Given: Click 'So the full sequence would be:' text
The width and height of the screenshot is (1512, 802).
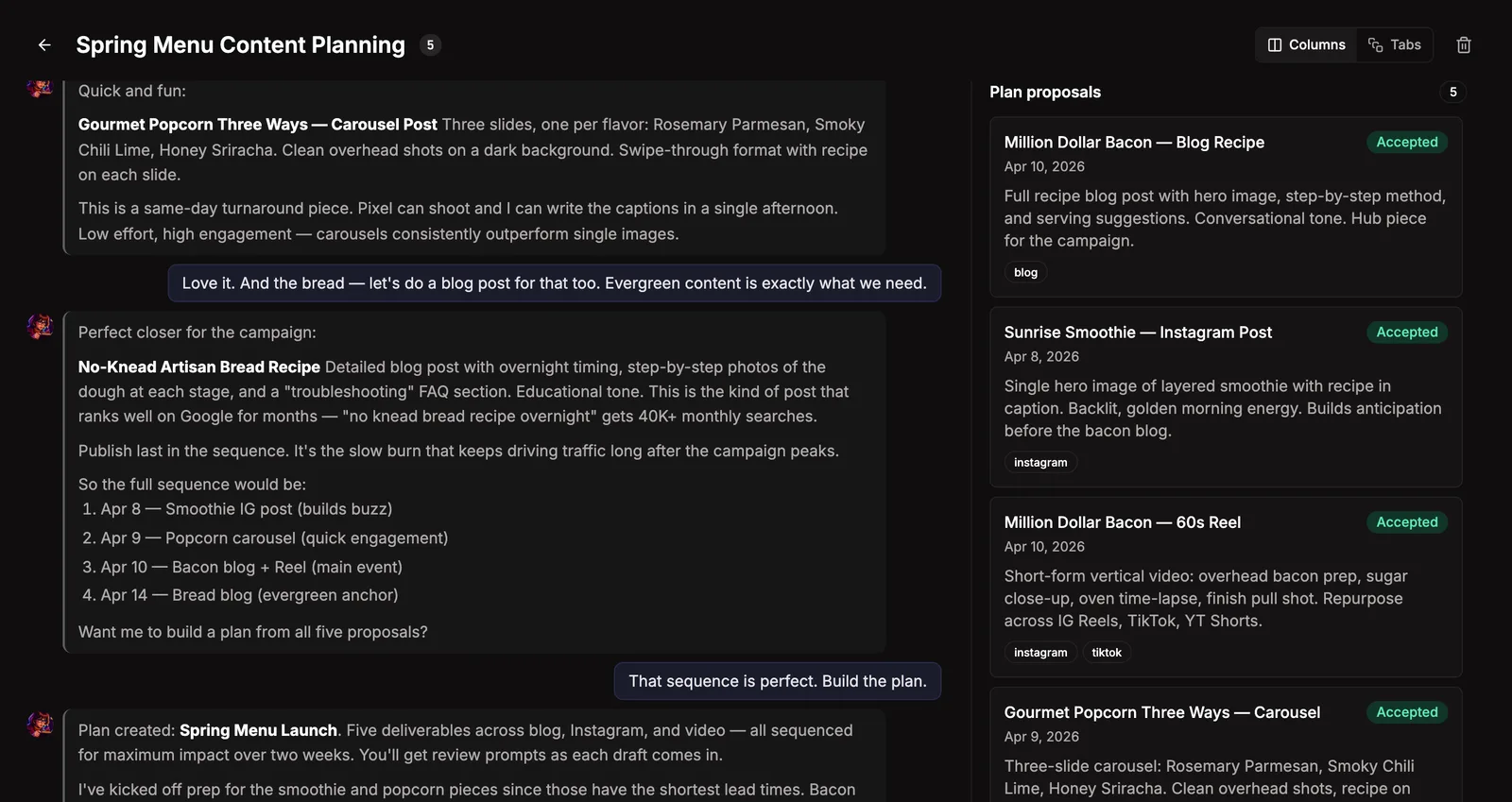Looking at the screenshot, I should pyautogui.click(x=192, y=484).
